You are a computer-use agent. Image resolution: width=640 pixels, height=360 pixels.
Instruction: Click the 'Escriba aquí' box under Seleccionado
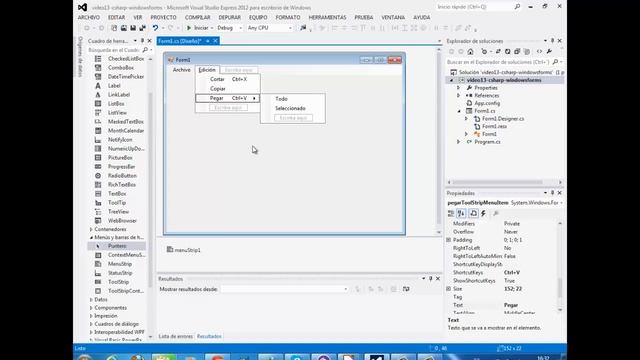click(293, 118)
